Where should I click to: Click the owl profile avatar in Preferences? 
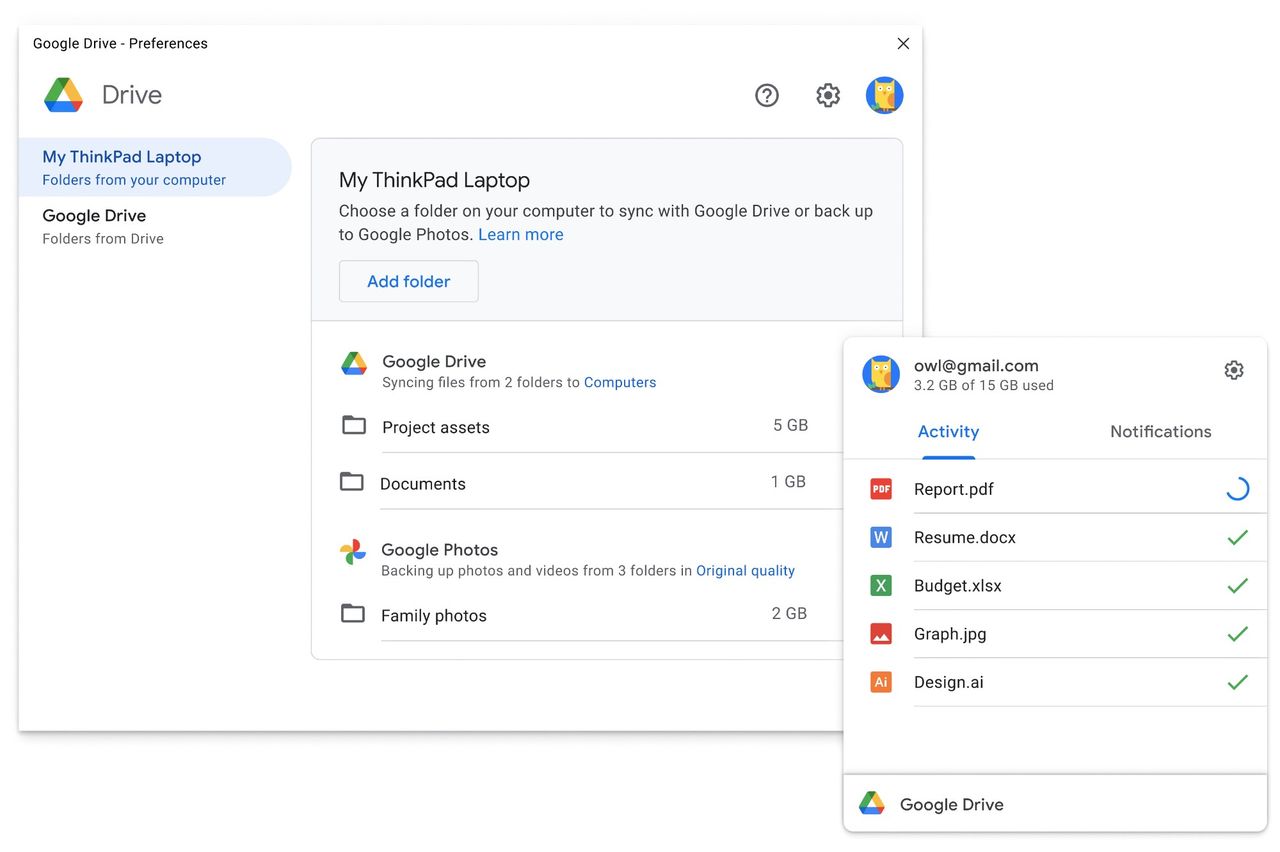884,95
